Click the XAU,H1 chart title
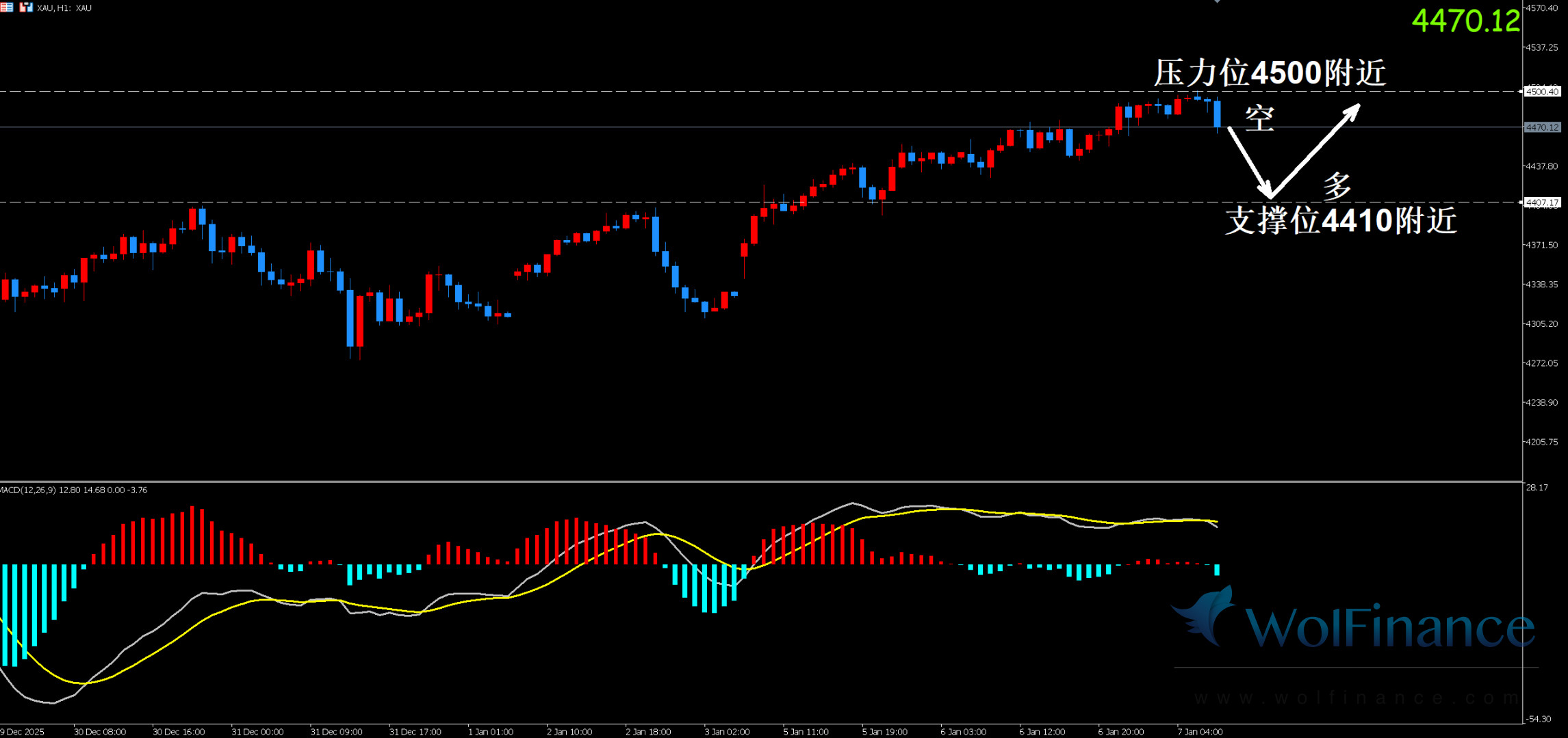Viewport: 1568px width, 738px height. [x=64, y=8]
